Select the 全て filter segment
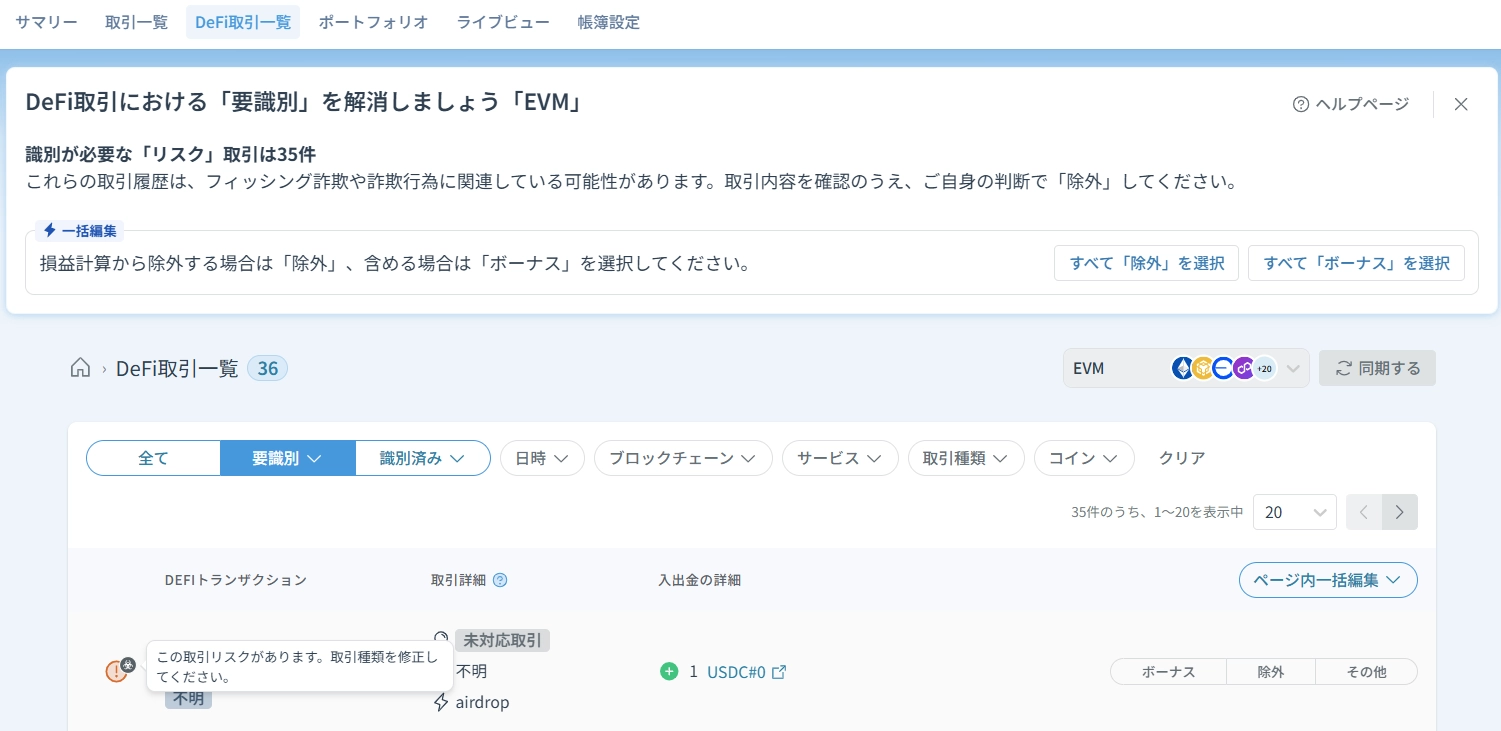The width and height of the screenshot is (1501, 731). pyautogui.click(x=153, y=458)
